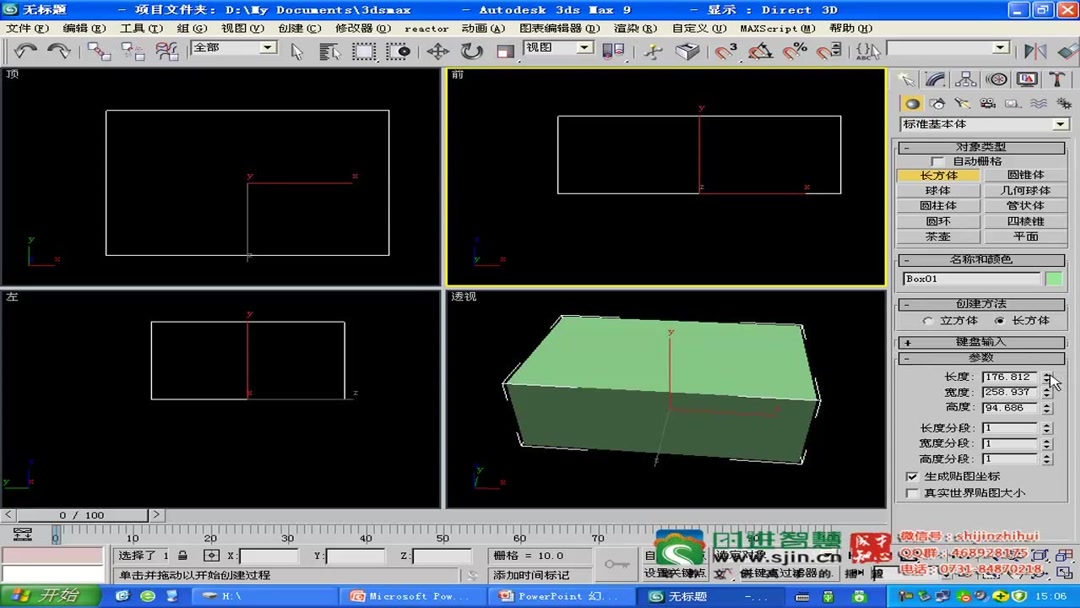The width and height of the screenshot is (1080, 608).
Task: Click the 圆锥体 primitive button
Action: point(1026,174)
